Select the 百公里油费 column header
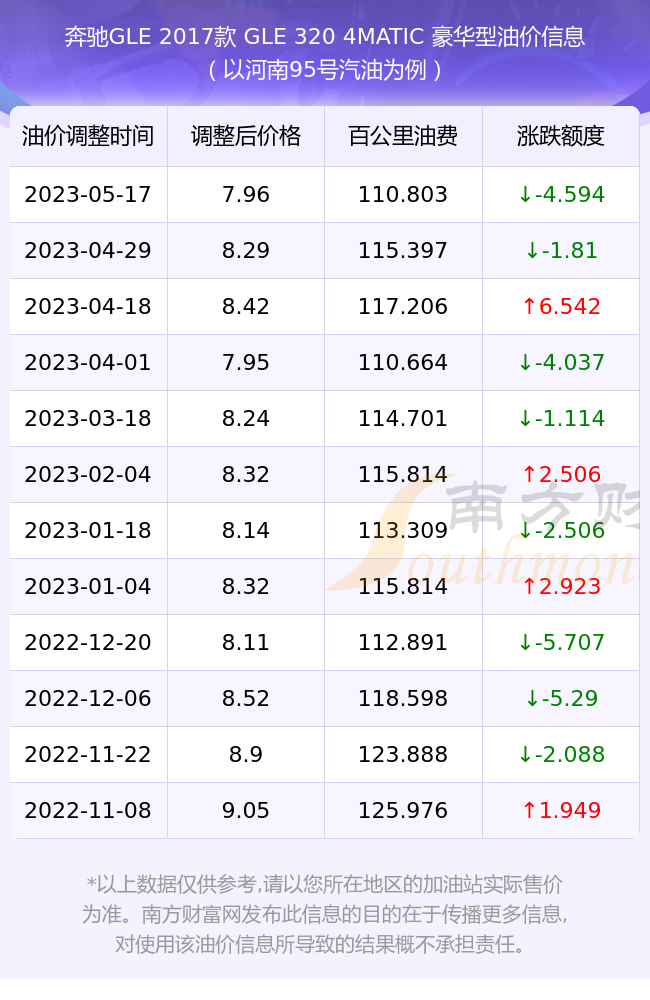650x1000 pixels. tap(403, 136)
